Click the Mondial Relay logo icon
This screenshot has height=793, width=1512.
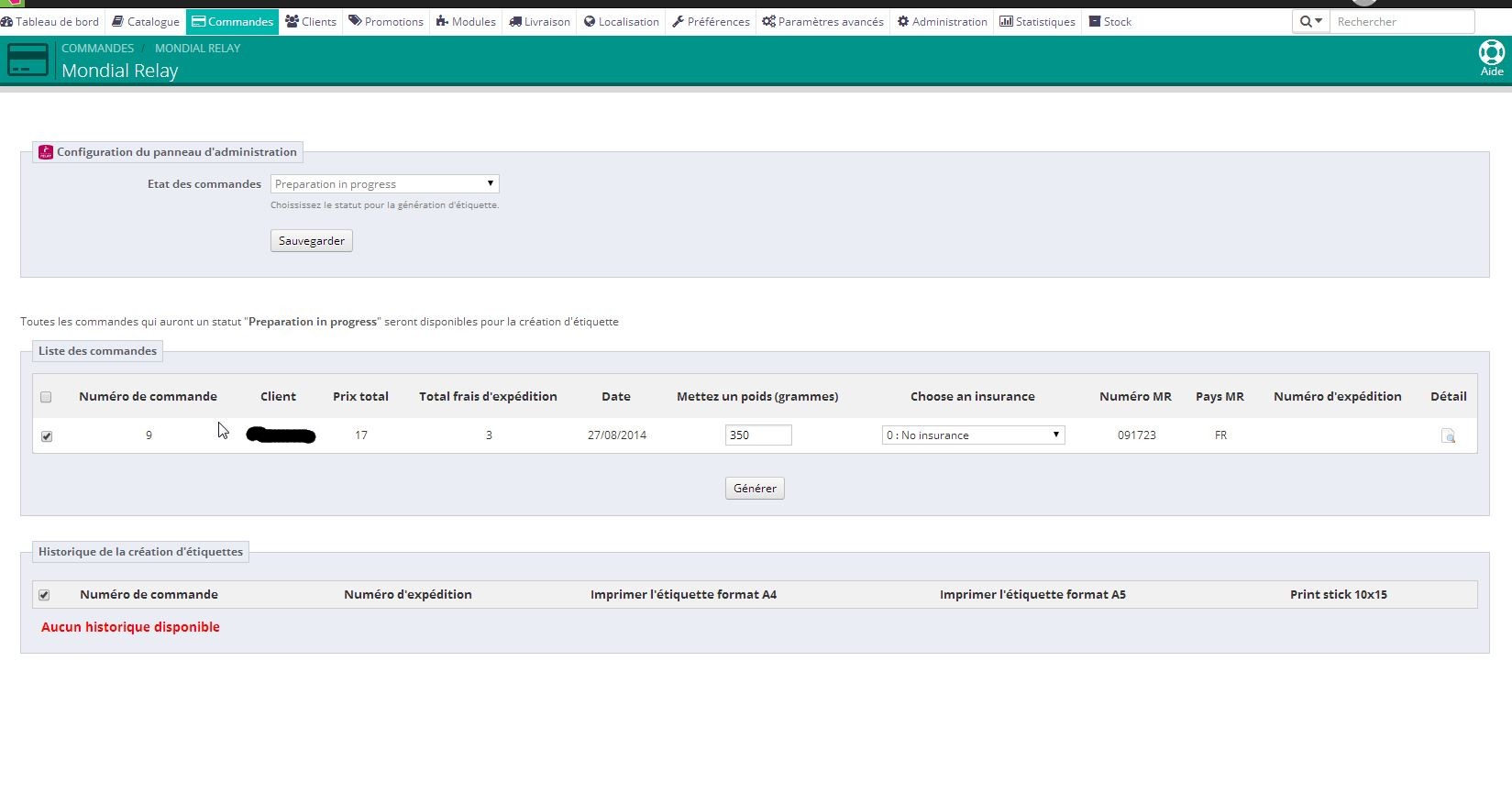(x=46, y=152)
